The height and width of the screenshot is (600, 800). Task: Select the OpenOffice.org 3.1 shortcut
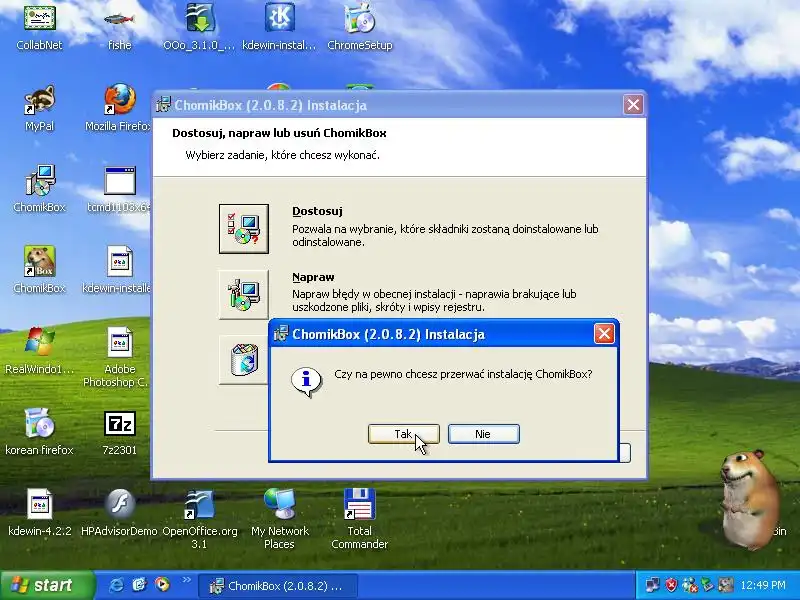click(x=199, y=519)
